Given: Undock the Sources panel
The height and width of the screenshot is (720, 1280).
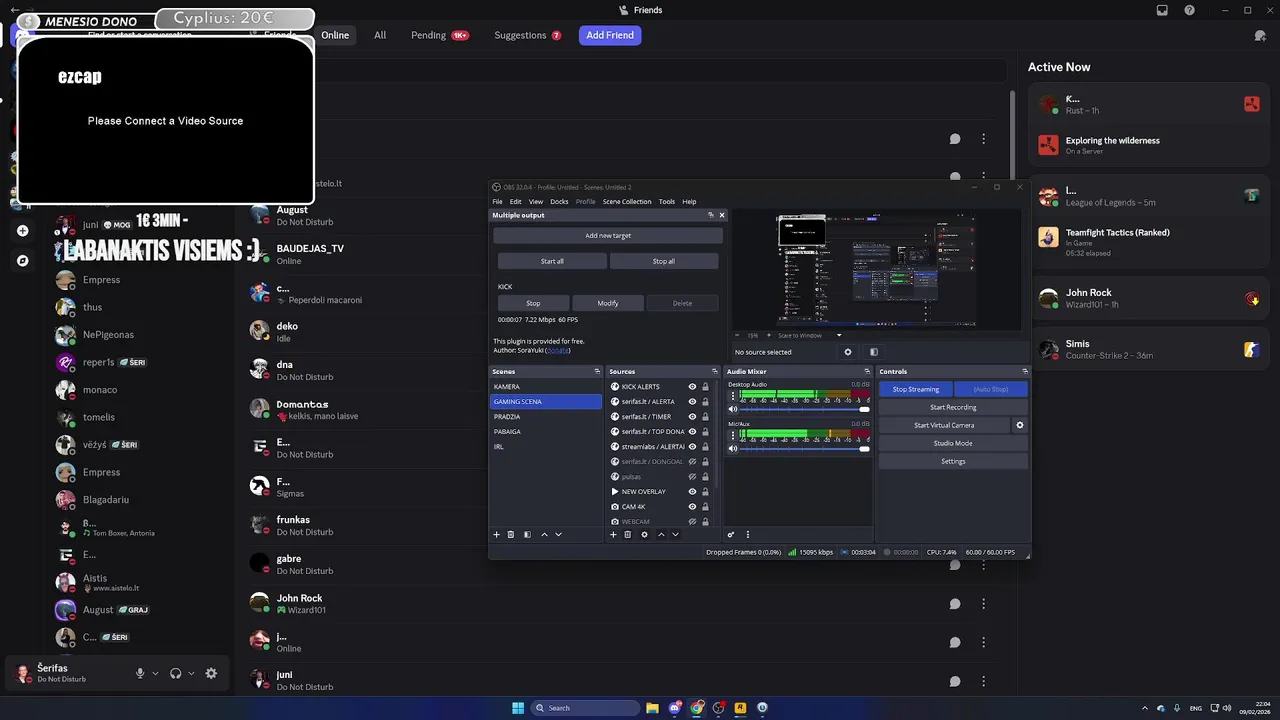Looking at the screenshot, I should pos(713,372).
